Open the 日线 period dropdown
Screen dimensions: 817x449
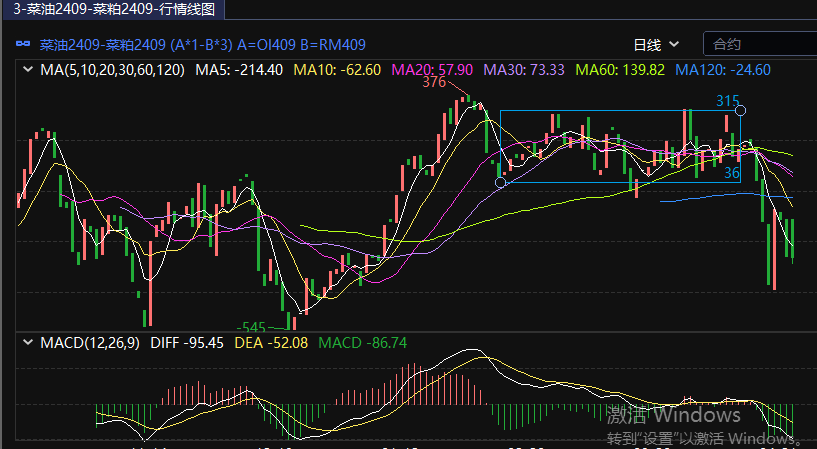656,45
